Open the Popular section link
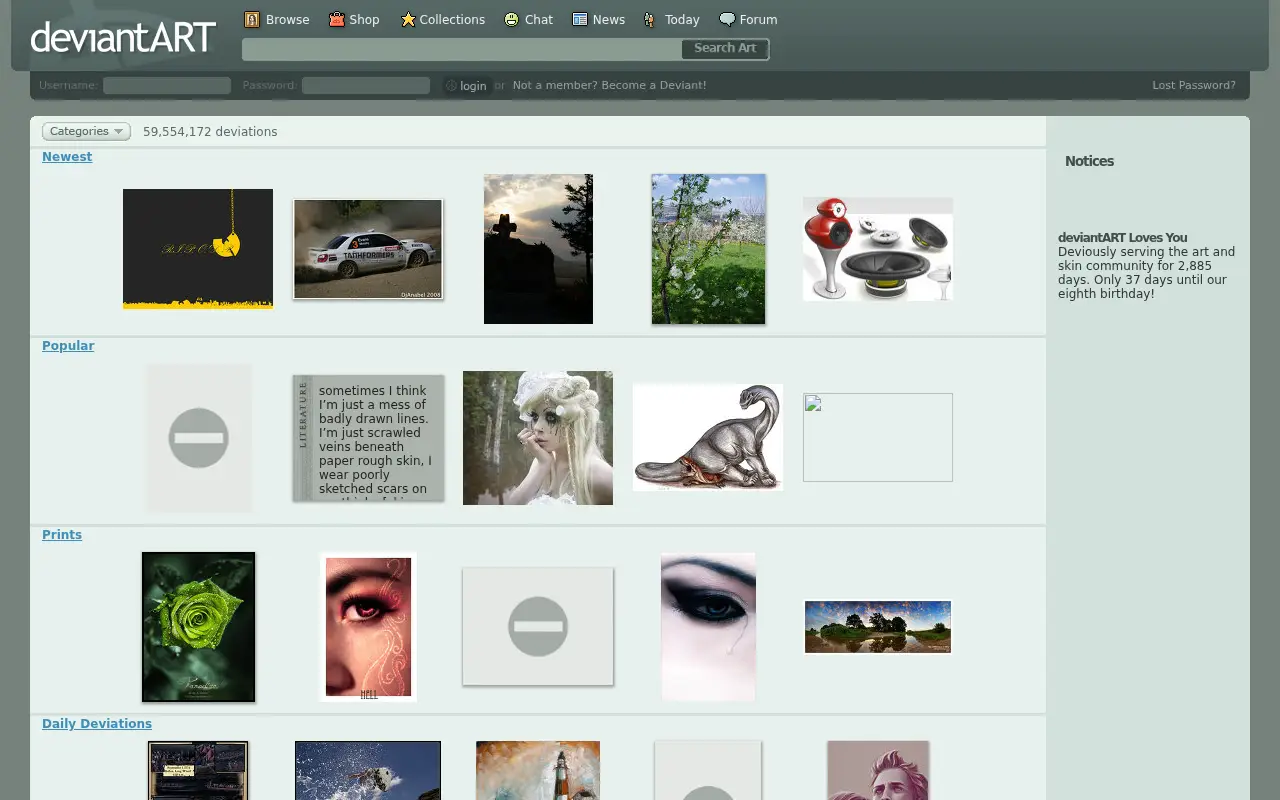 point(68,346)
